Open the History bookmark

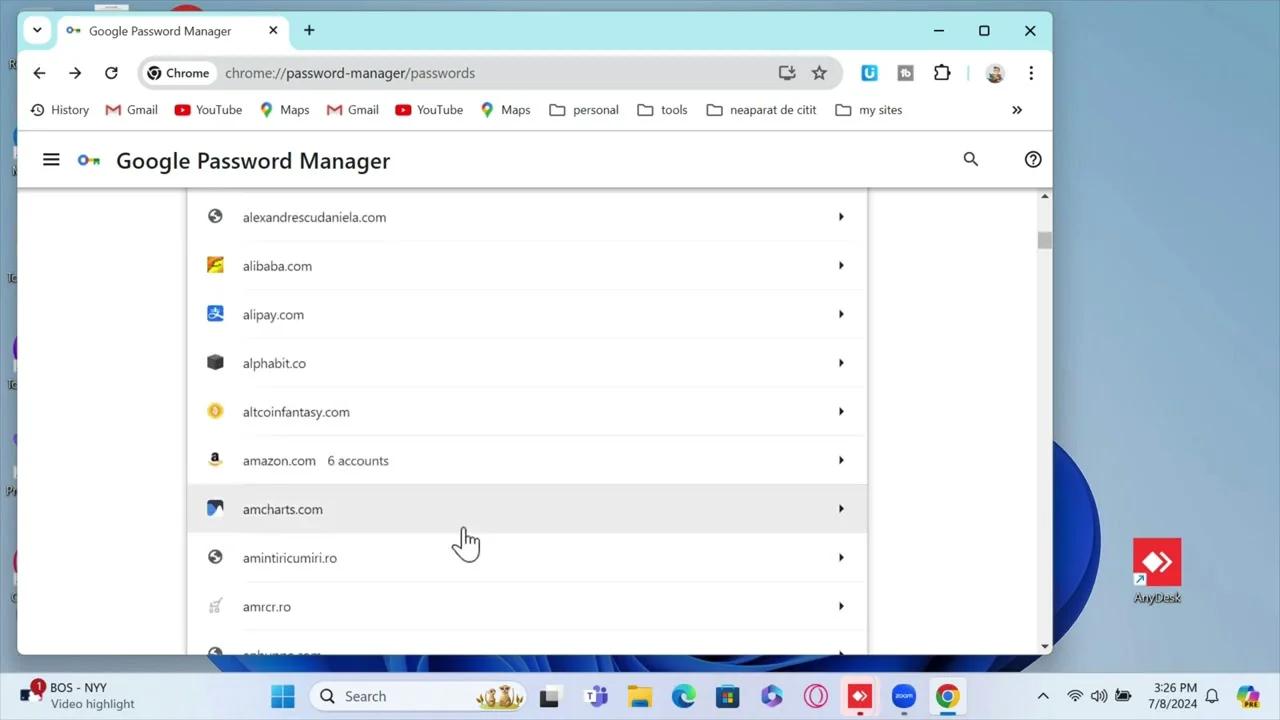(60, 110)
